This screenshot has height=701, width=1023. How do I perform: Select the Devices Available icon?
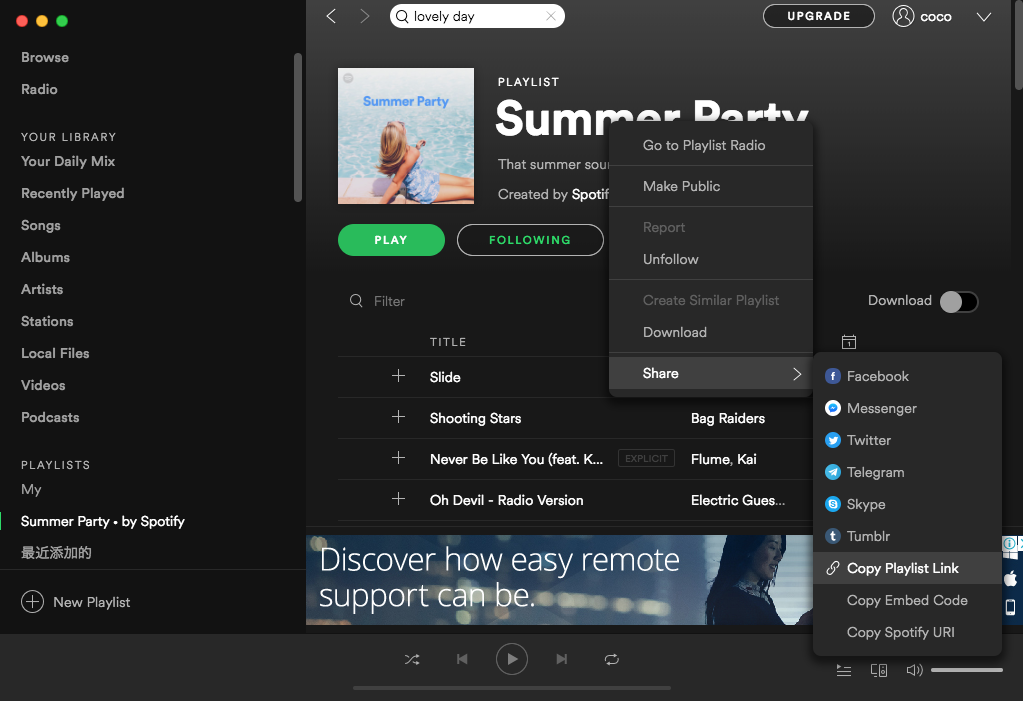point(878,670)
